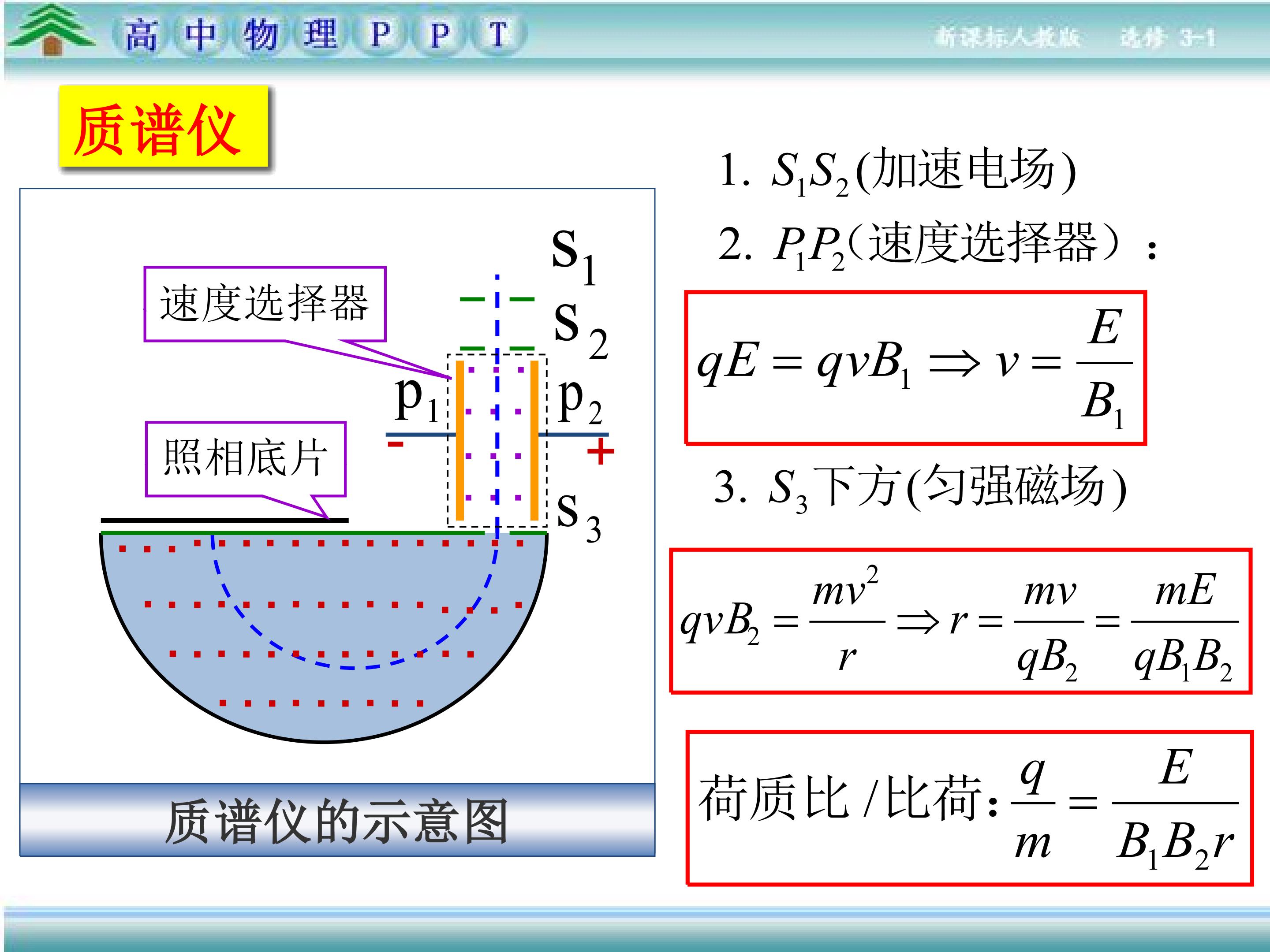Click the red plus sign near p2
The height and width of the screenshot is (952, 1270).
pos(601,452)
